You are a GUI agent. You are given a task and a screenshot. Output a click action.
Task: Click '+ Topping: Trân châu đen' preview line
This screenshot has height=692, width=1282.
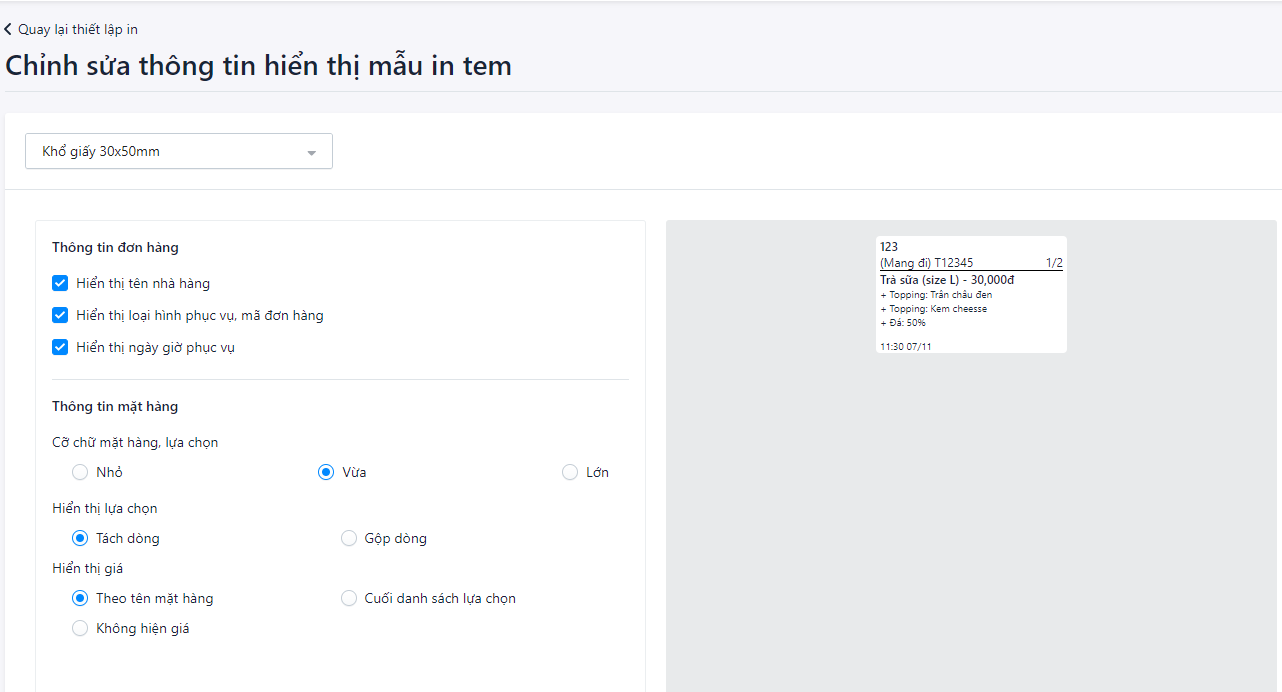[936, 295]
